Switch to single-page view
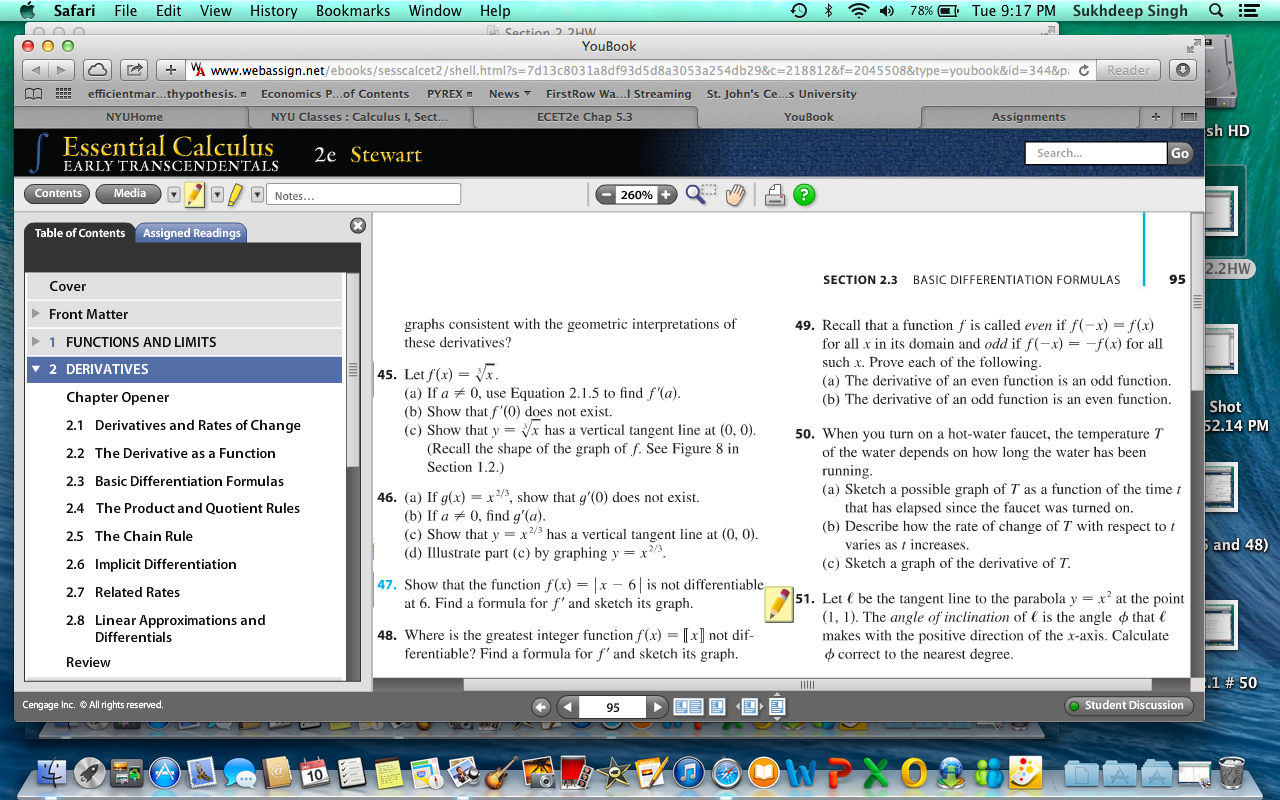Screen dimensions: 1280x800 (717, 707)
